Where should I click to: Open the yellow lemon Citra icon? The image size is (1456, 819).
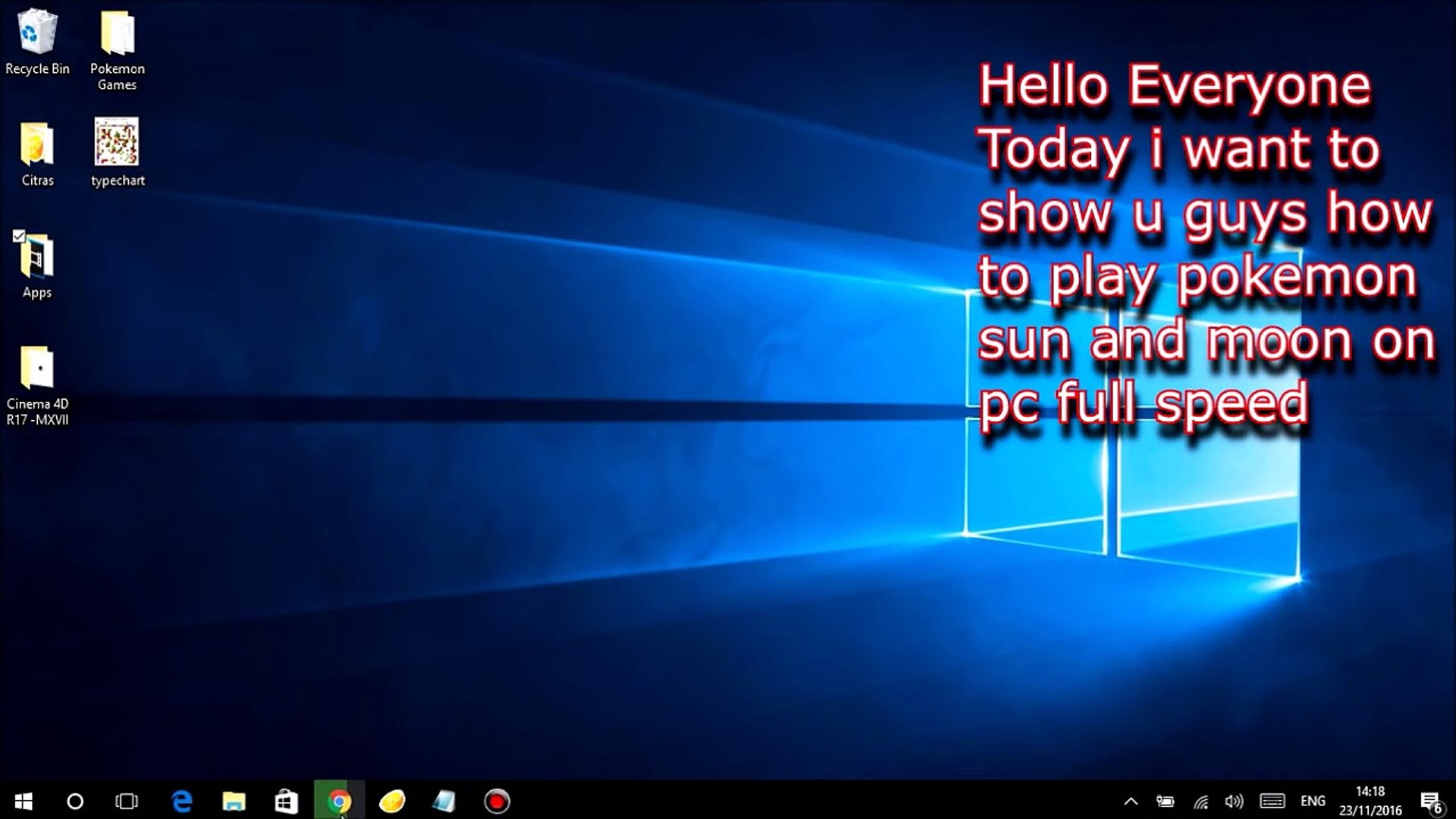click(391, 801)
